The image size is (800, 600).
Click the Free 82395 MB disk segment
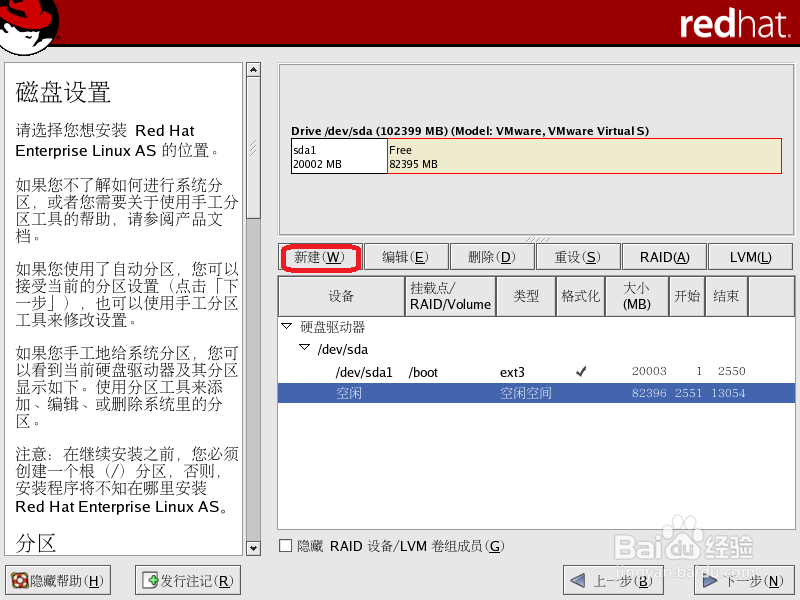click(584, 157)
